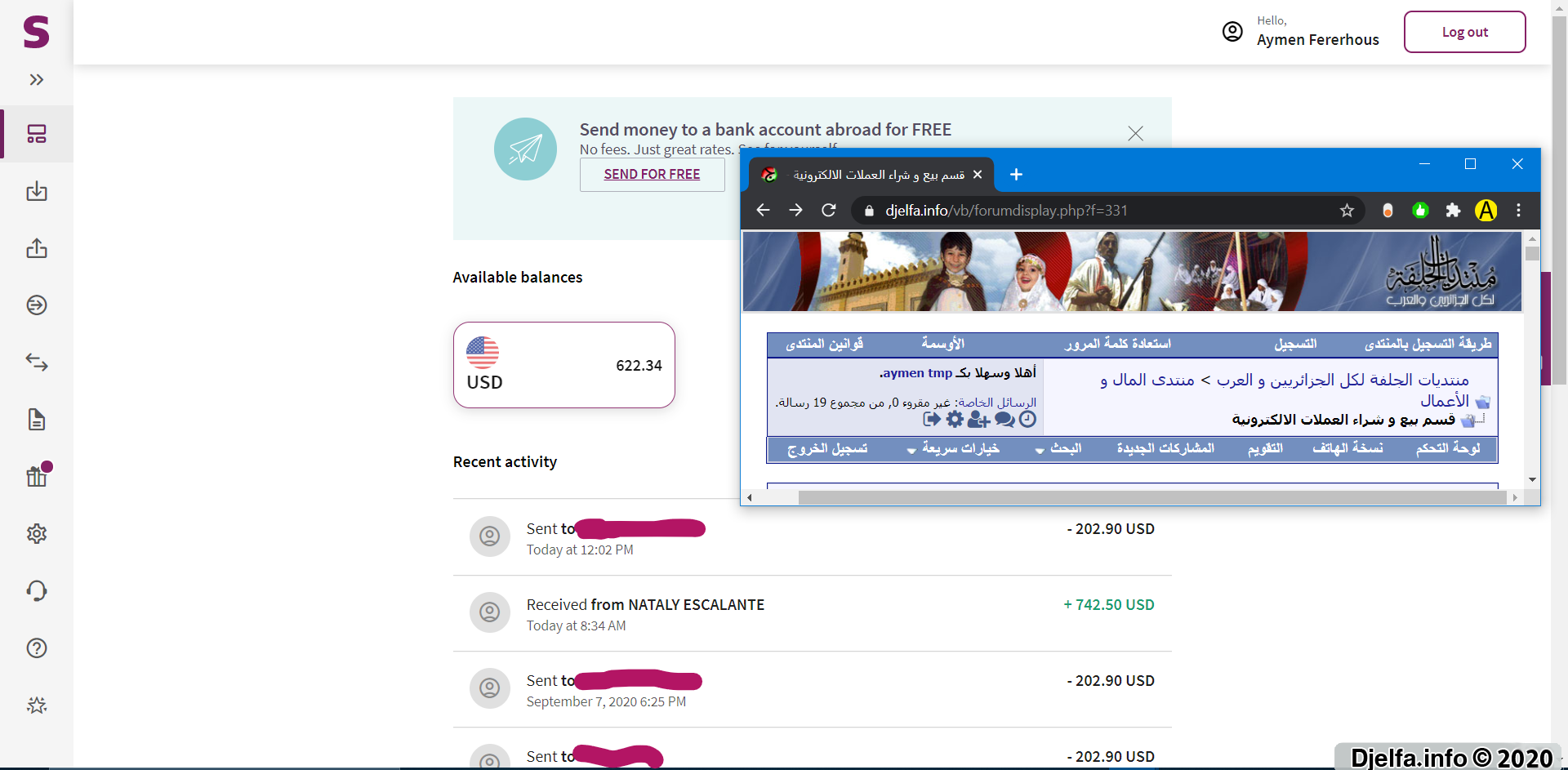Open استعادة كلمة المرور menu item
Image resolution: width=1568 pixels, height=770 pixels.
[x=1117, y=344]
